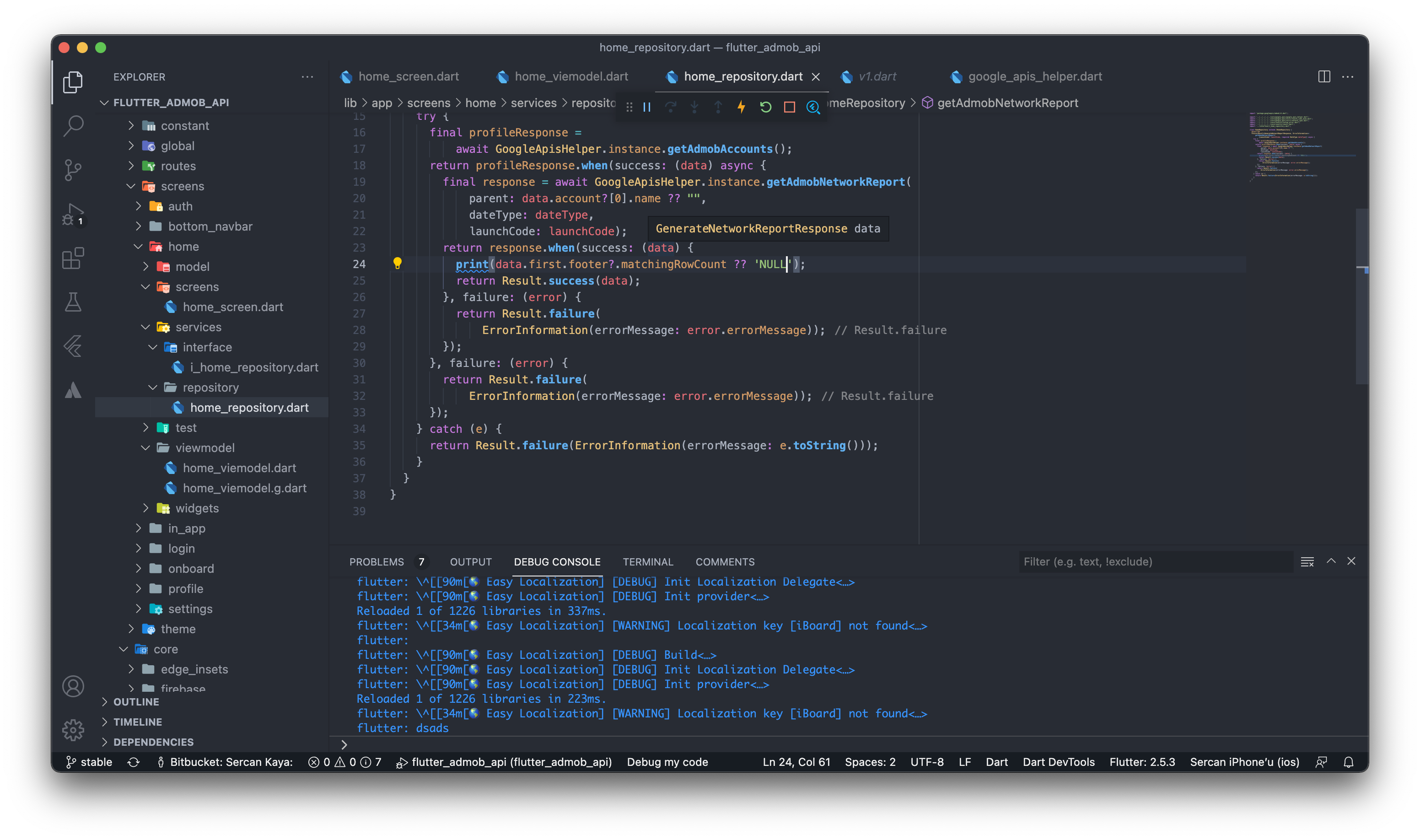Image resolution: width=1420 pixels, height=840 pixels.
Task: Open the Extensions view
Action: (74, 258)
